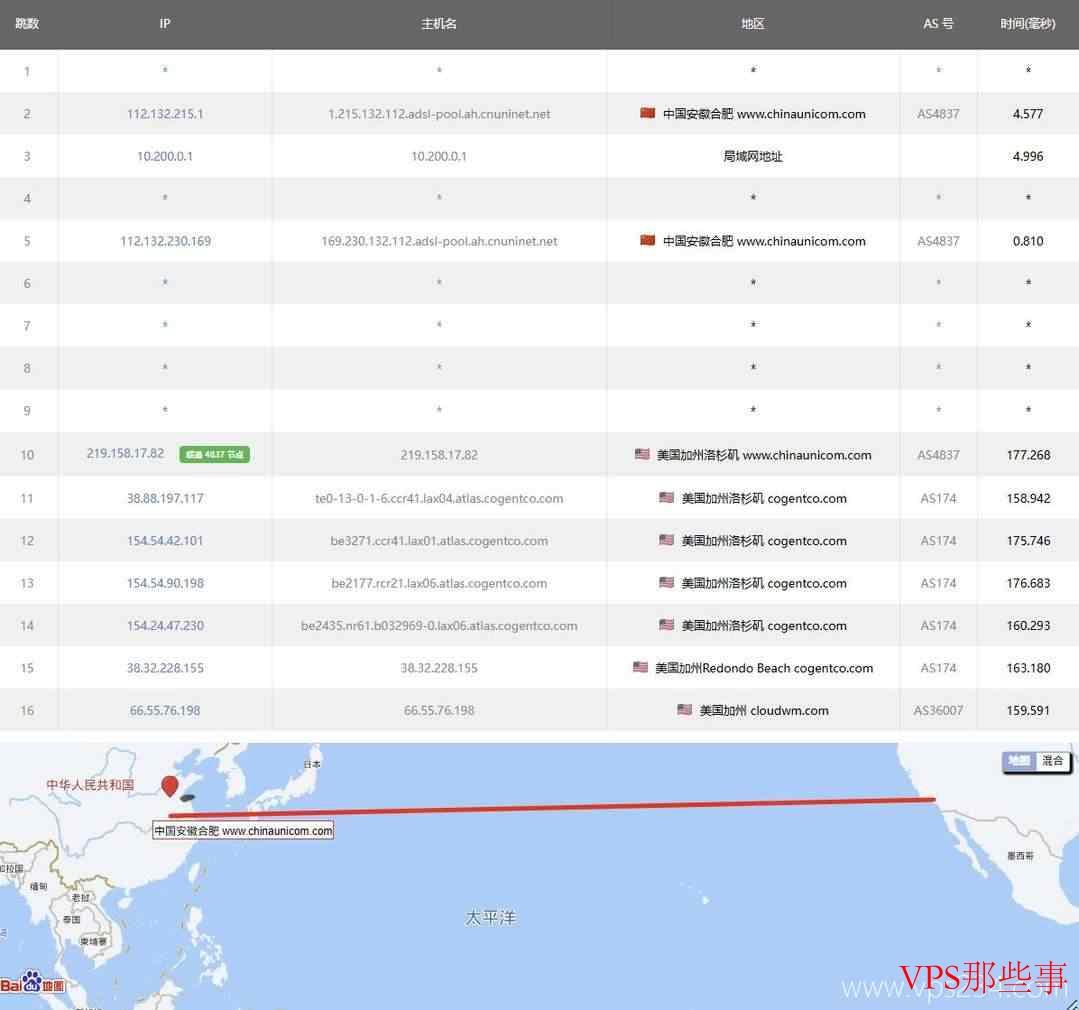Click the 4.996 time value
1079x1010 pixels.
(x=1027, y=156)
